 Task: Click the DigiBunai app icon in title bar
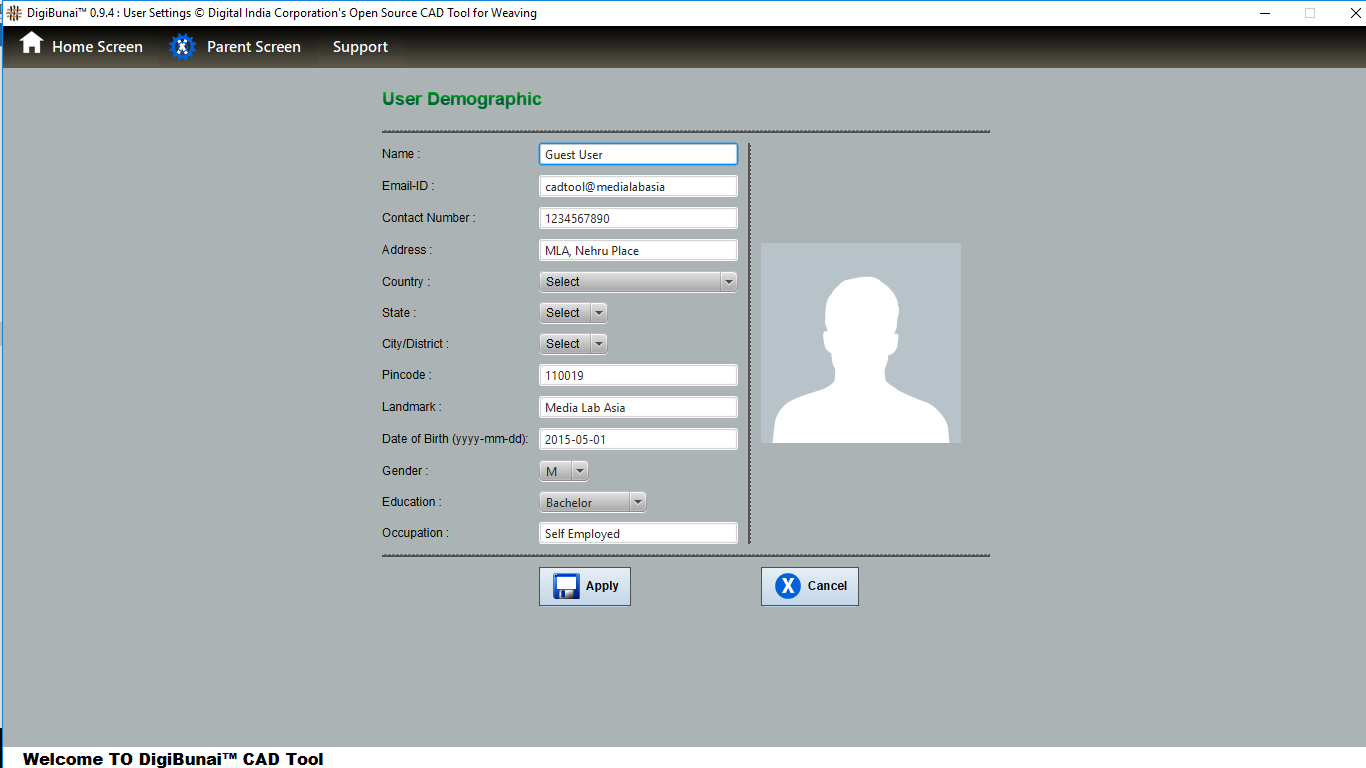tap(14, 13)
